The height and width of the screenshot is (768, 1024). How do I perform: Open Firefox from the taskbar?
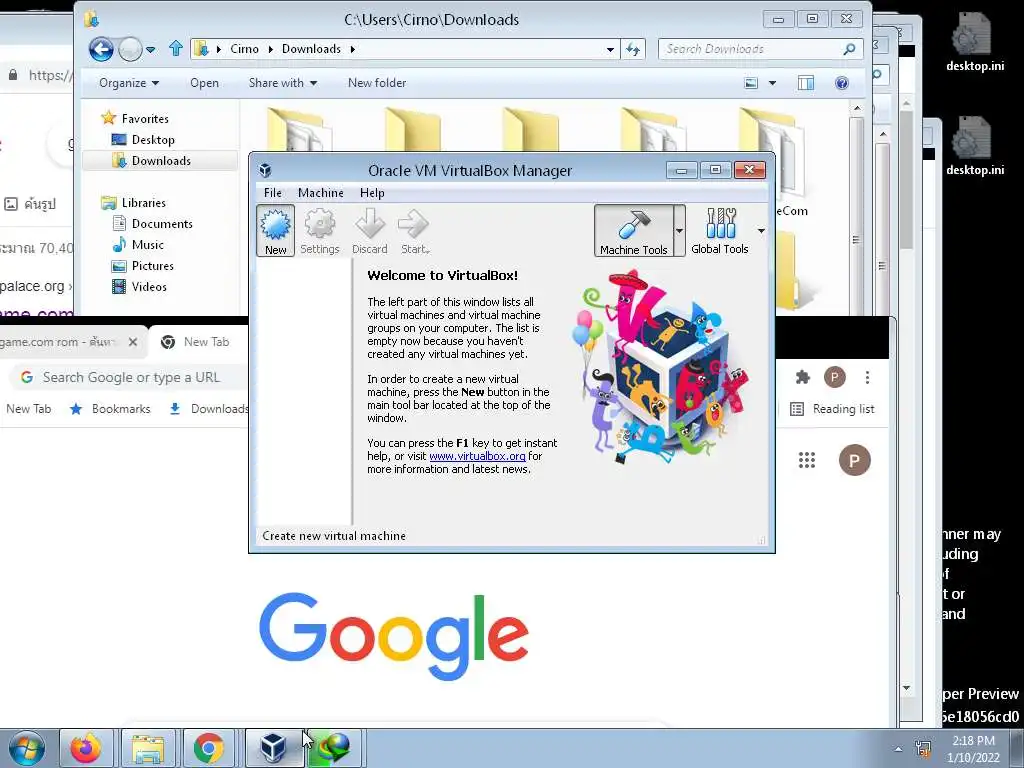pos(86,748)
